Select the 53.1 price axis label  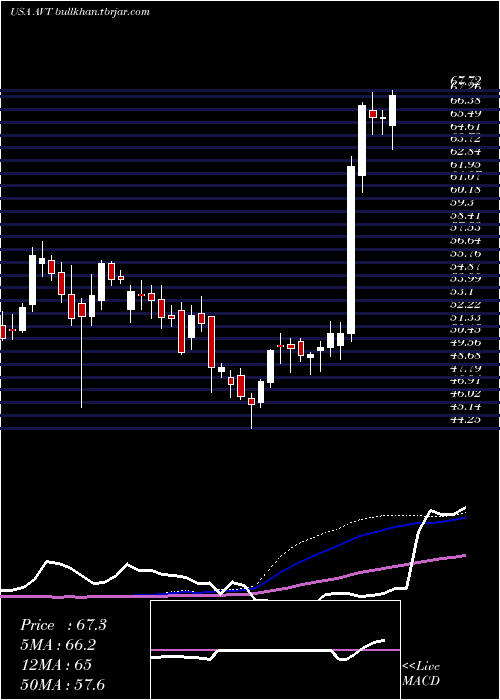tap(462, 292)
